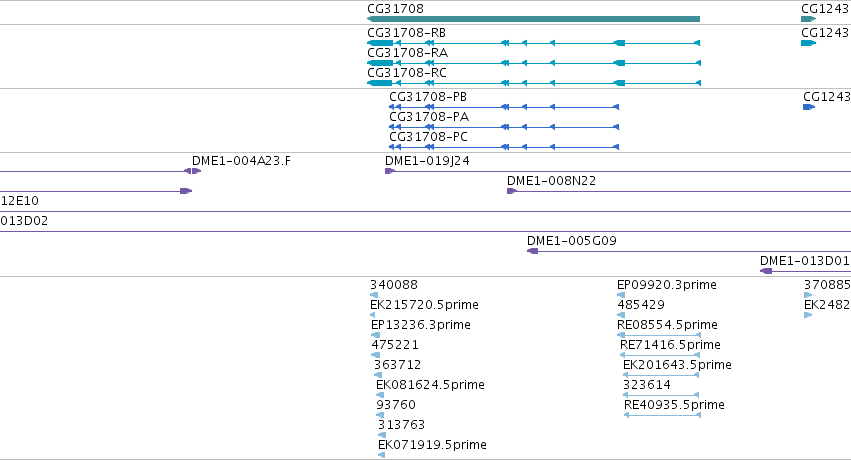Select EST EK201643.5prime label

click(x=677, y=365)
